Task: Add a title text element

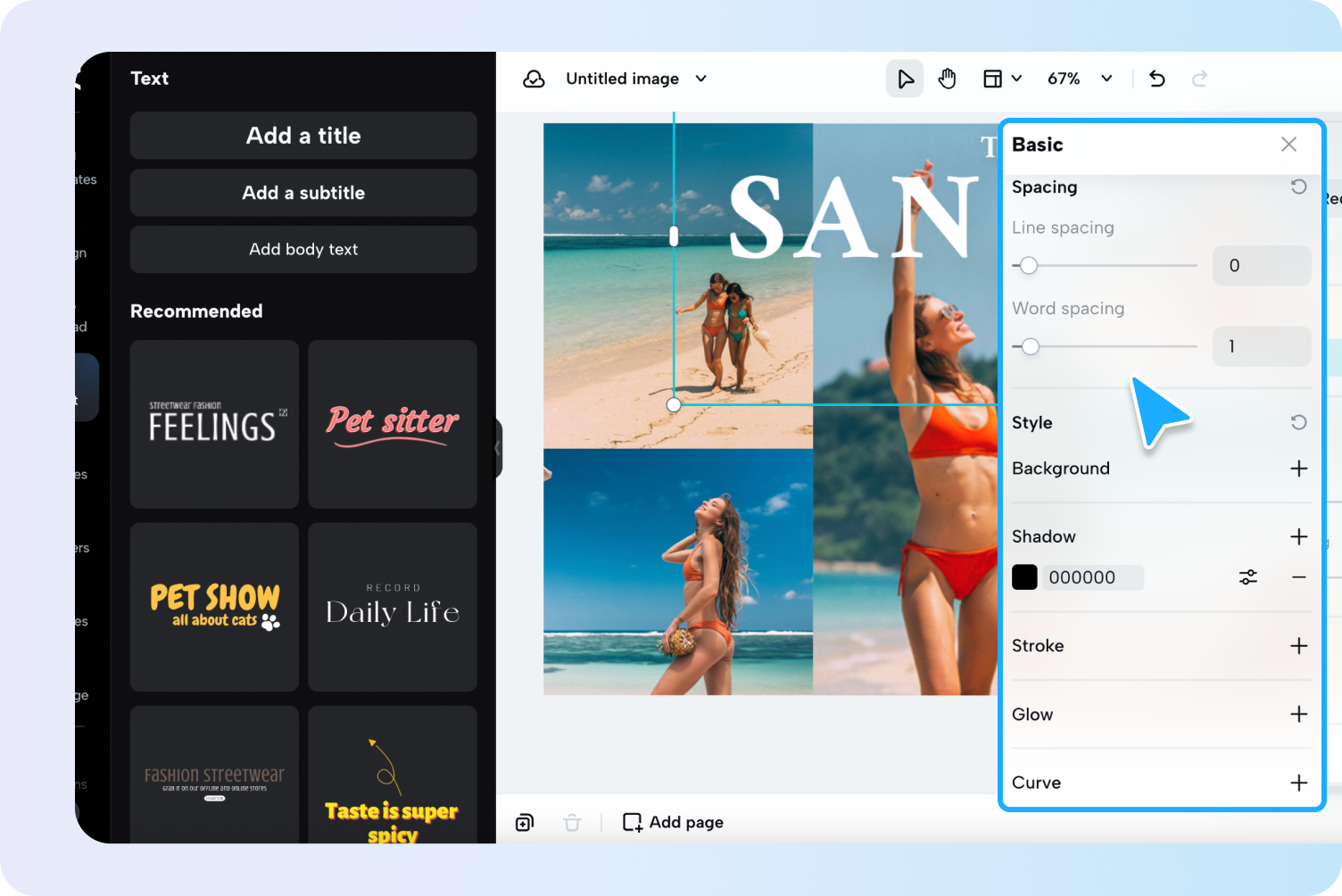Action: pyautogui.click(x=303, y=136)
